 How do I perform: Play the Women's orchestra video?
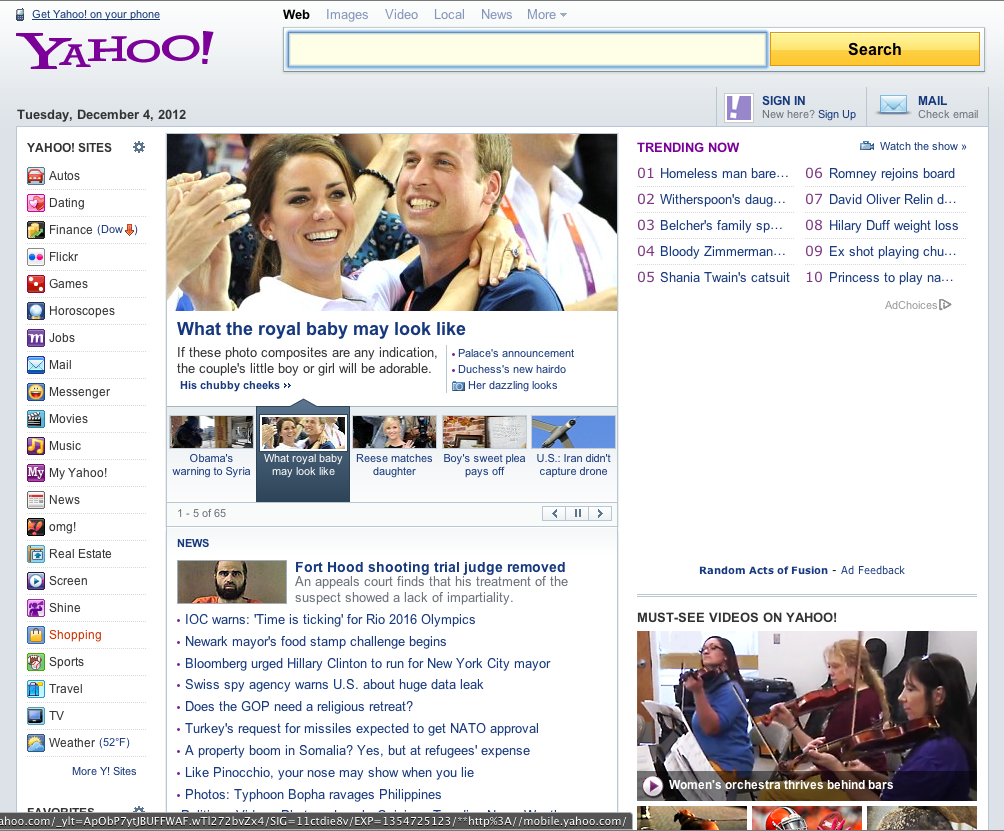click(x=651, y=786)
